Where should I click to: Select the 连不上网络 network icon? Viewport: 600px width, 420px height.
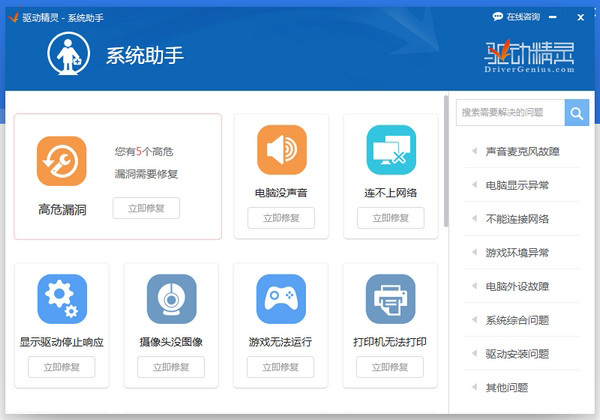point(390,150)
